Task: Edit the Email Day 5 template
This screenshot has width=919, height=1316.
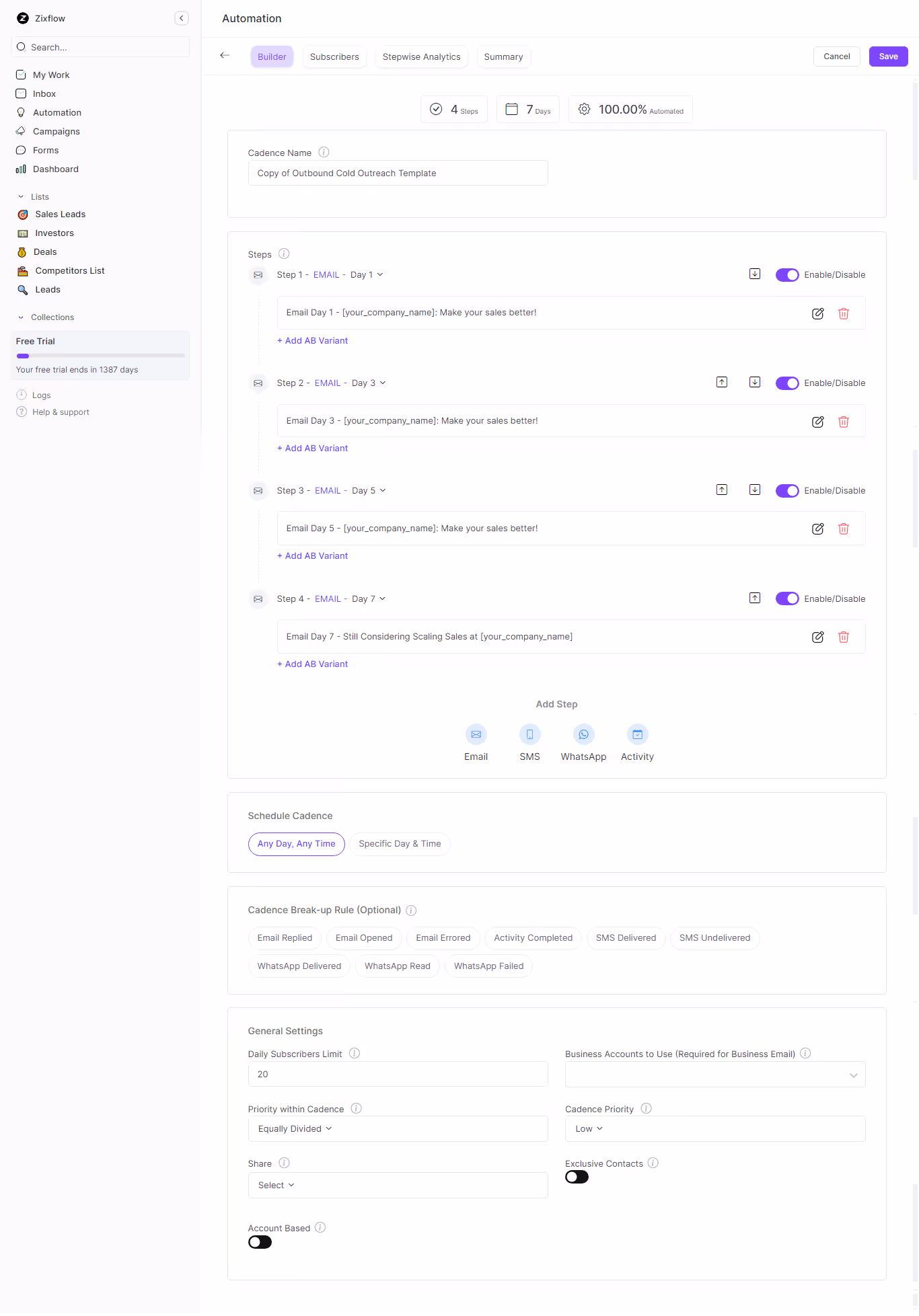Action: coord(817,529)
